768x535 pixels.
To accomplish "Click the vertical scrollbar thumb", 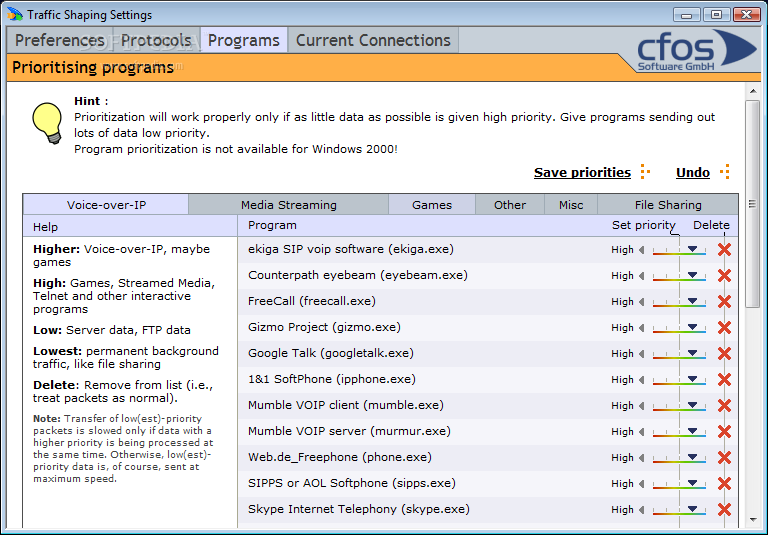I will [752, 204].
